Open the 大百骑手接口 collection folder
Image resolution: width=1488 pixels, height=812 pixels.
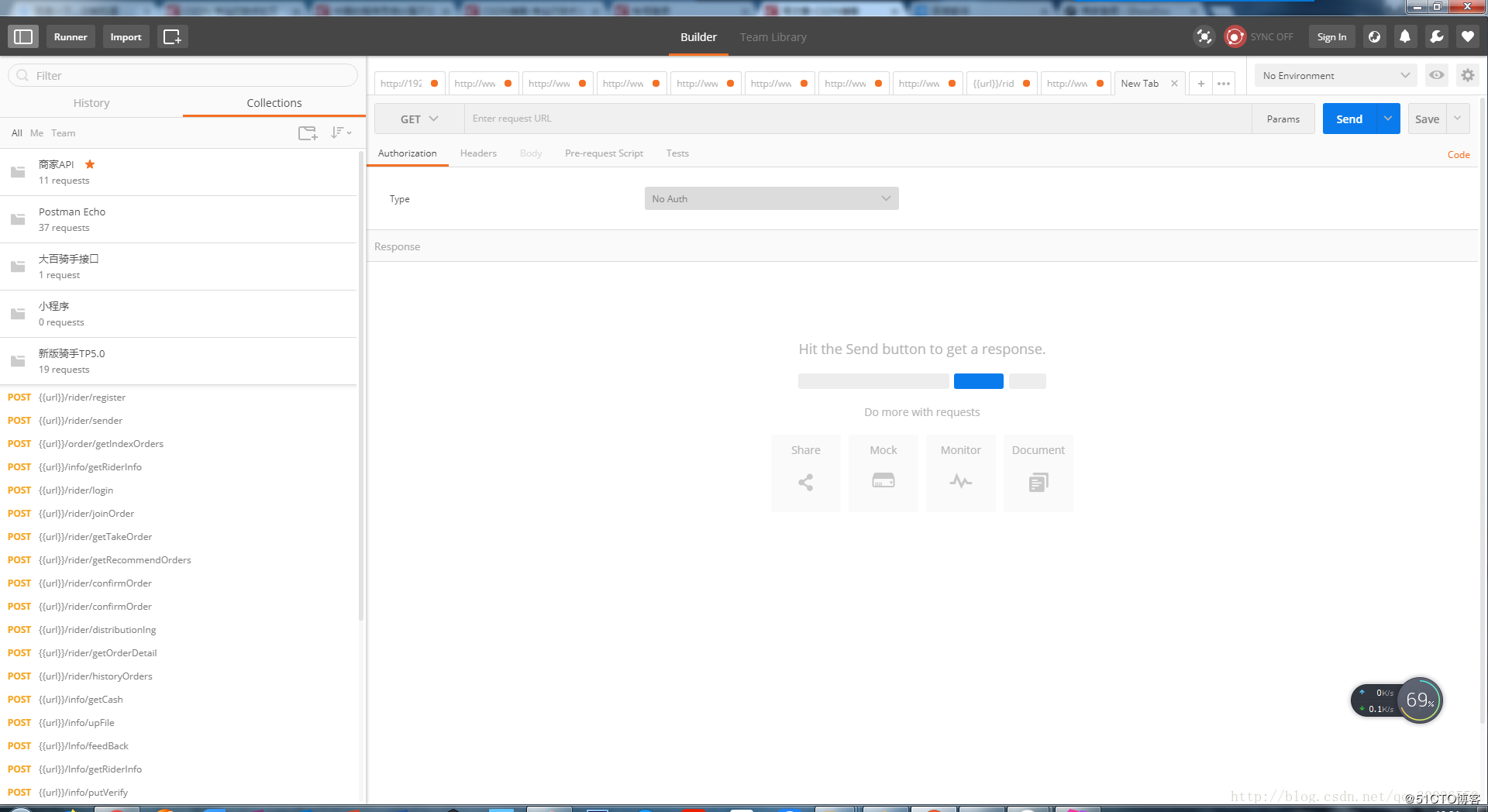[x=178, y=267]
